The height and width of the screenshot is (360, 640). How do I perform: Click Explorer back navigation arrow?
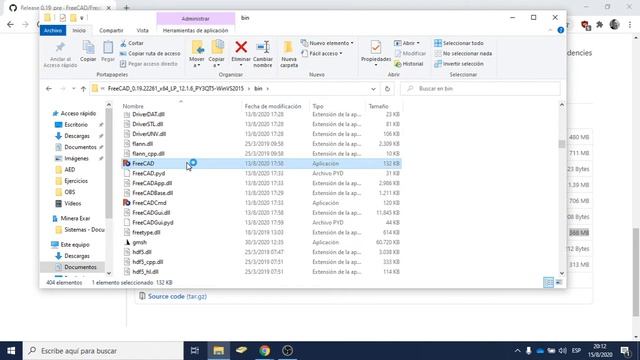49,89
